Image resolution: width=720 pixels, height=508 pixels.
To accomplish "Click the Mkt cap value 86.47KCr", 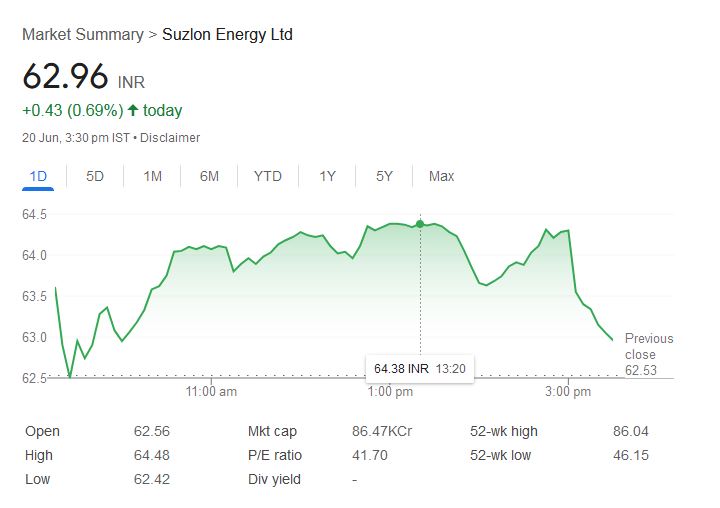I will coord(382,432).
